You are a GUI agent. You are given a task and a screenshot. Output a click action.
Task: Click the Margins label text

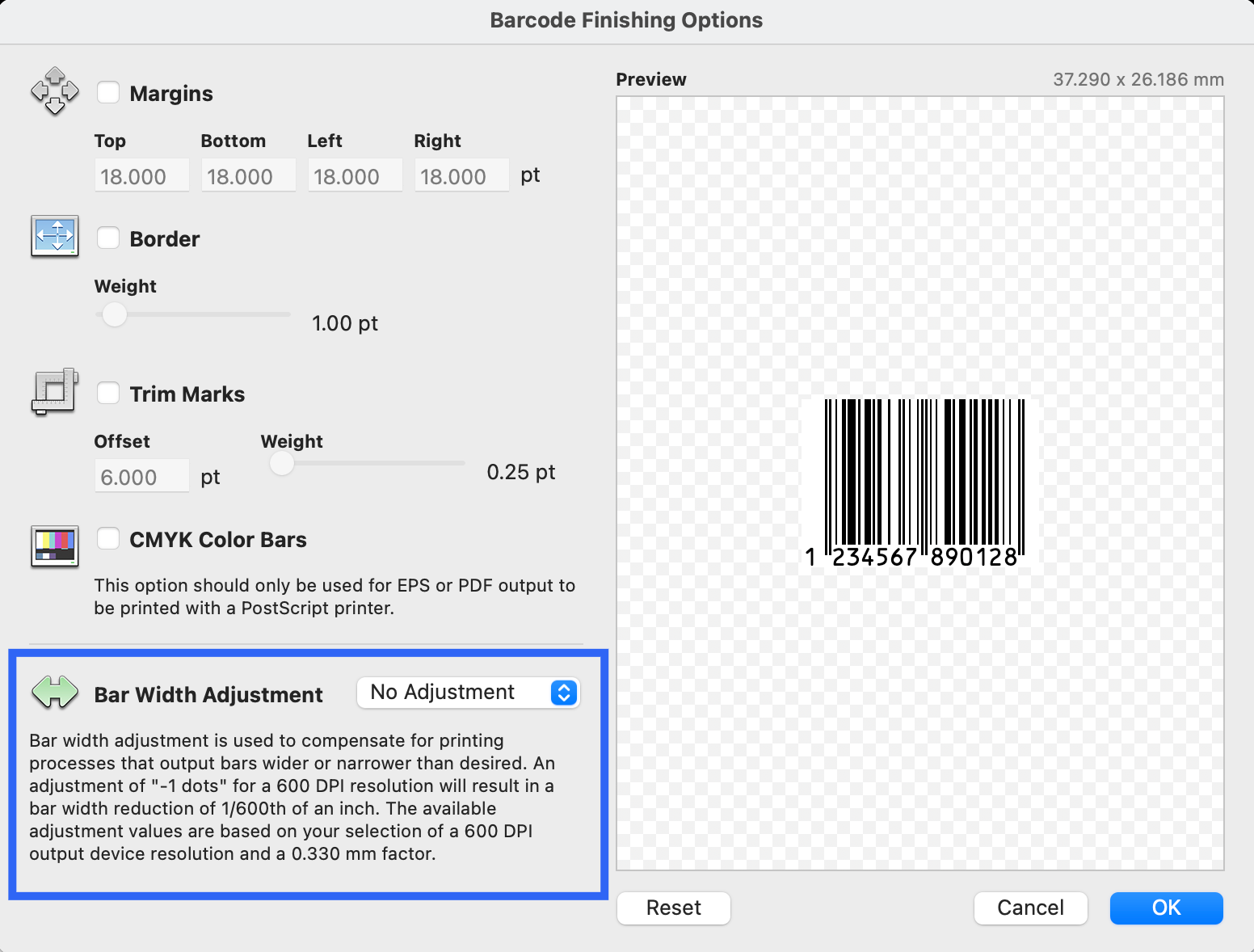[x=171, y=94]
